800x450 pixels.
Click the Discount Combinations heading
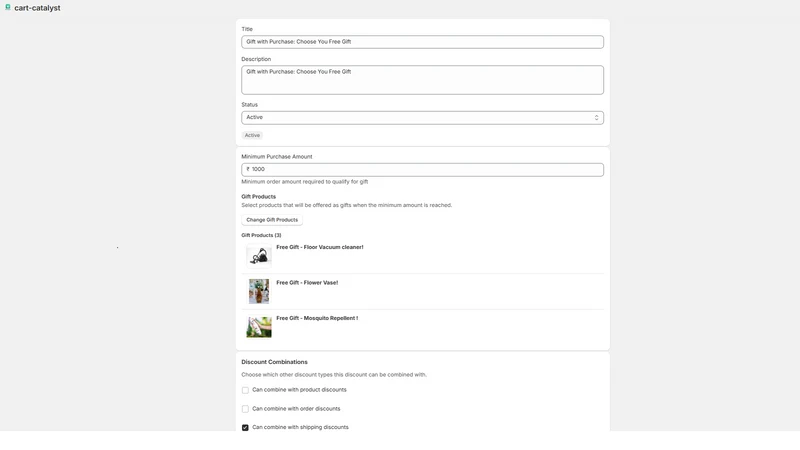274,362
